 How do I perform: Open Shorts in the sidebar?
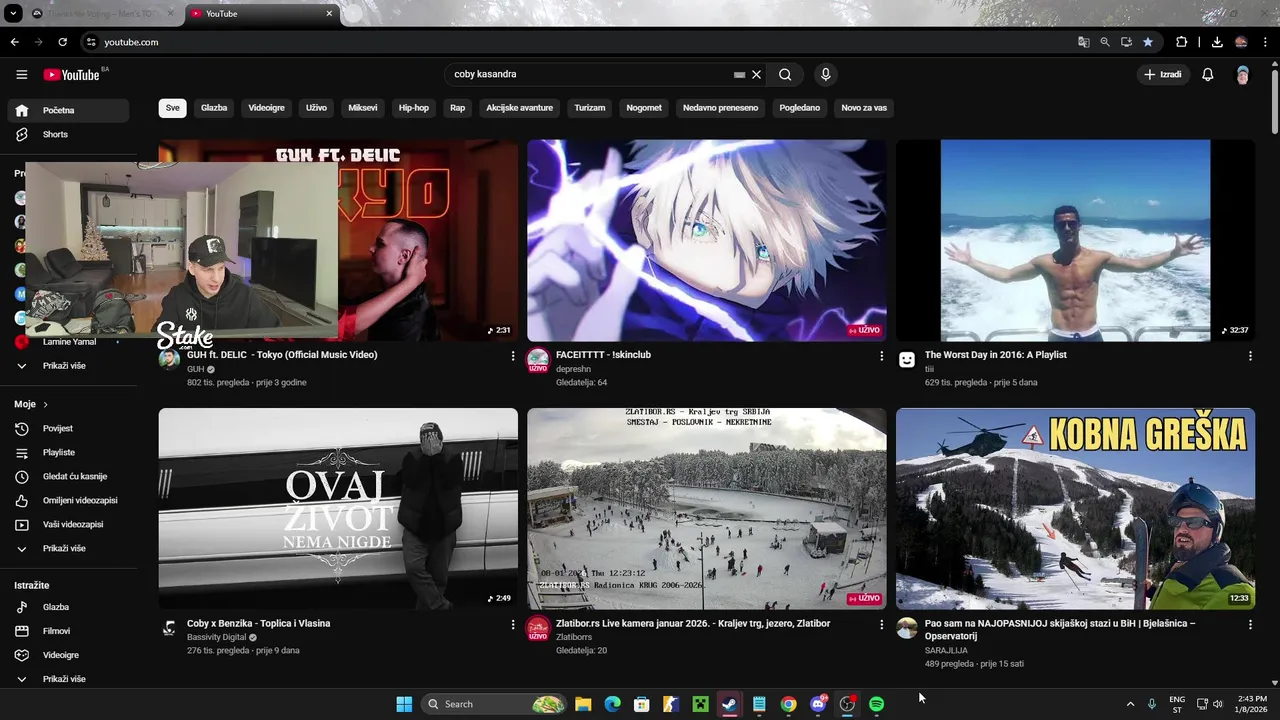(x=70, y=134)
